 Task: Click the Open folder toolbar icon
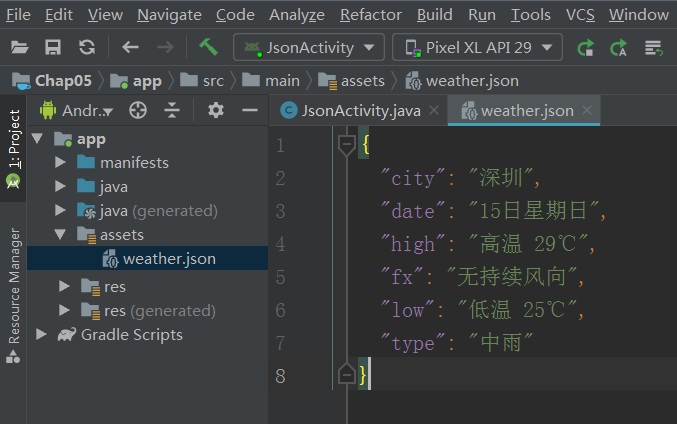click(x=19, y=47)
